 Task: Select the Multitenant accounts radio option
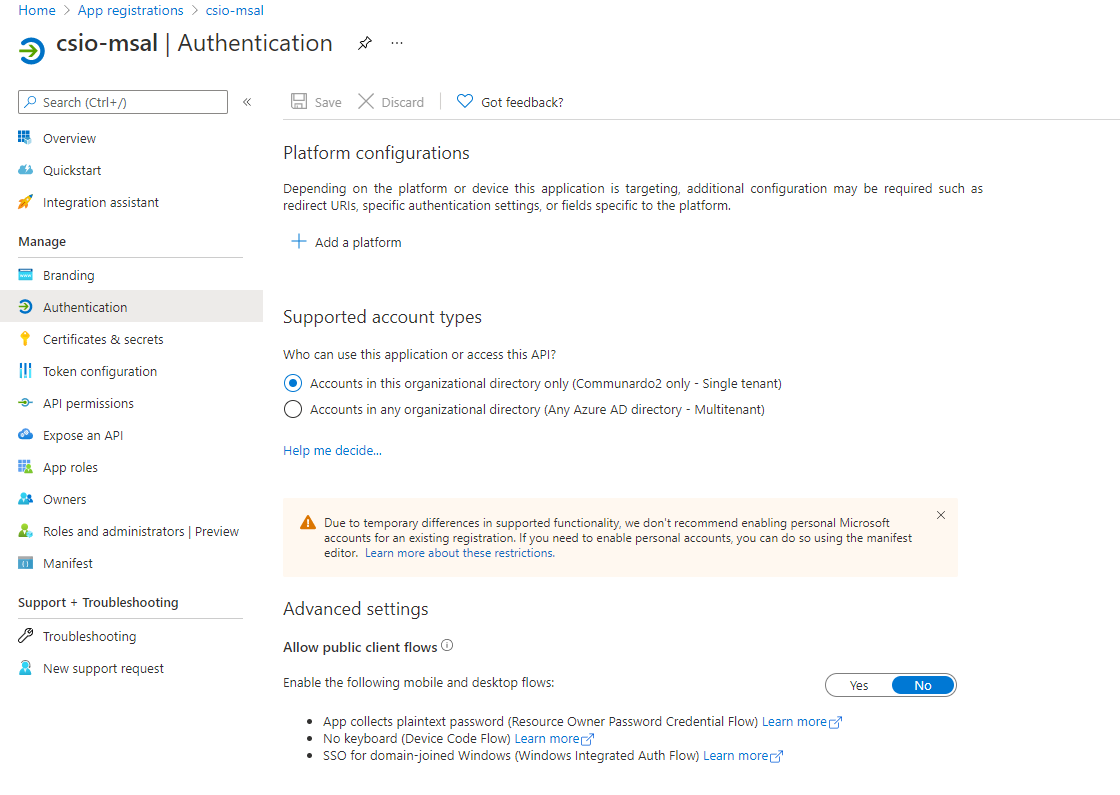[x=293, y=409]
